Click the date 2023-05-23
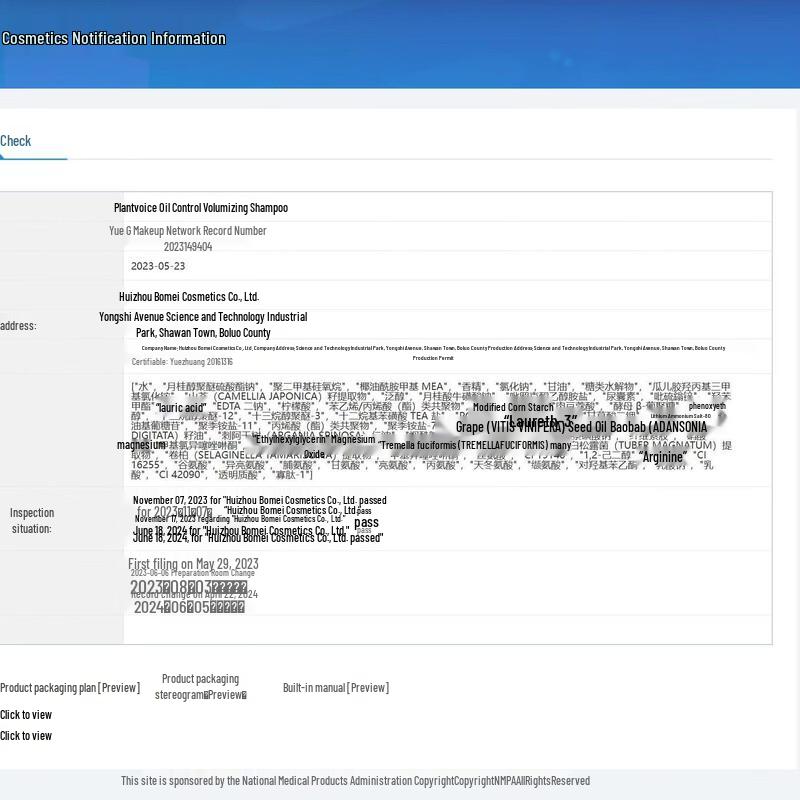Screen dimensions: 800x800 pyautogui.click(x=158, y=266)
